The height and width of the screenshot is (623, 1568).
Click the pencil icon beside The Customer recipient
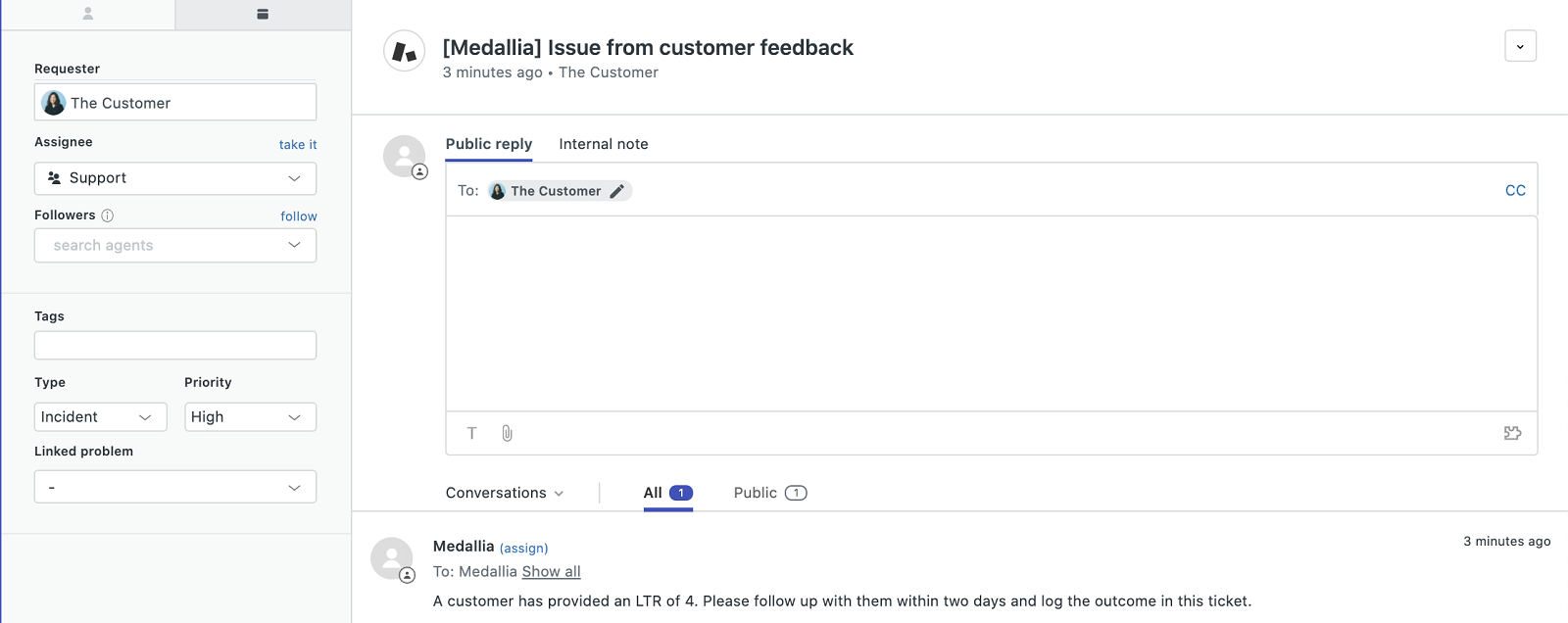pyautogui.click(x=616, y=191)
